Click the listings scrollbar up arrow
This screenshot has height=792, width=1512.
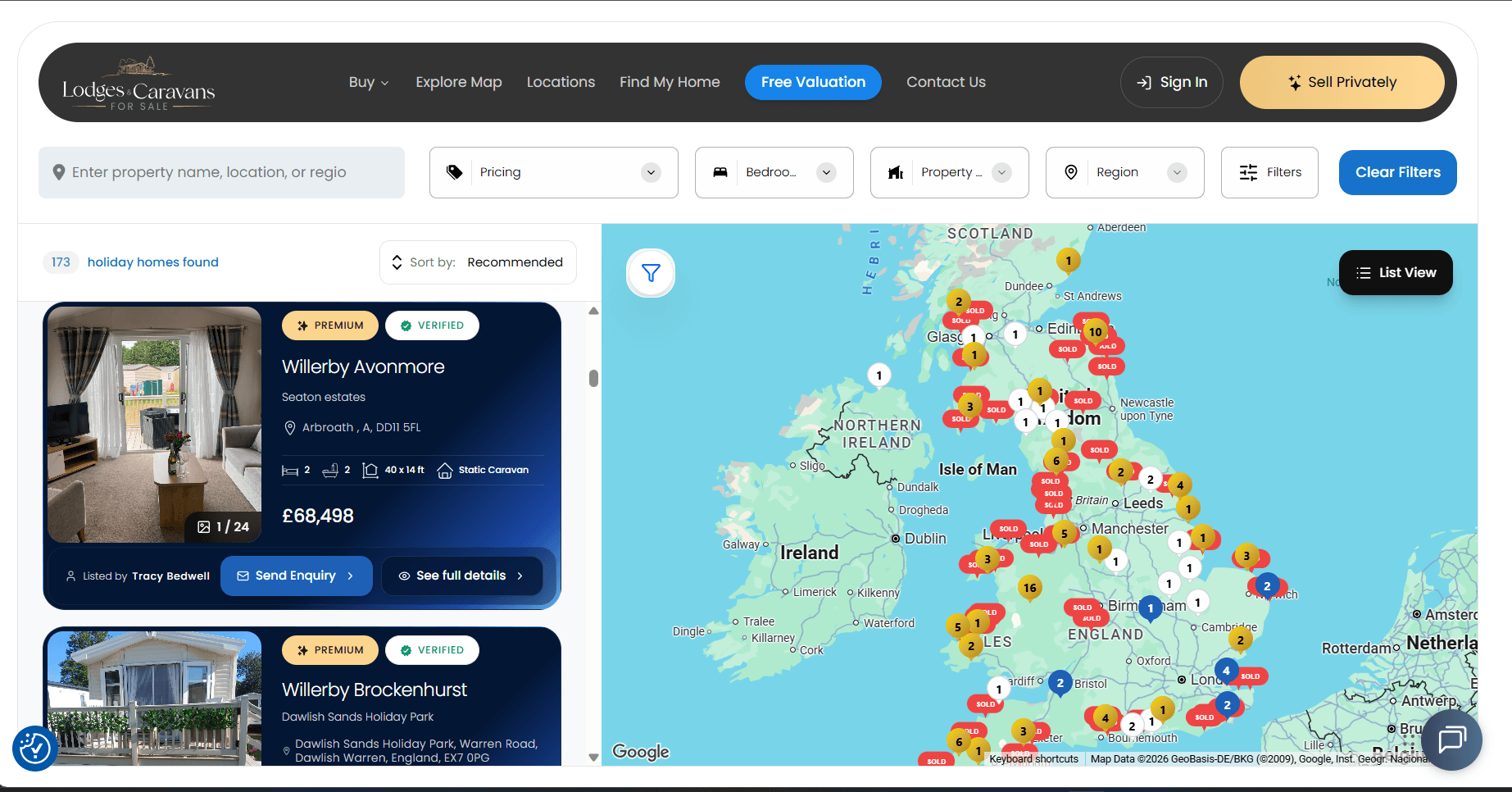tap(593, 312)
